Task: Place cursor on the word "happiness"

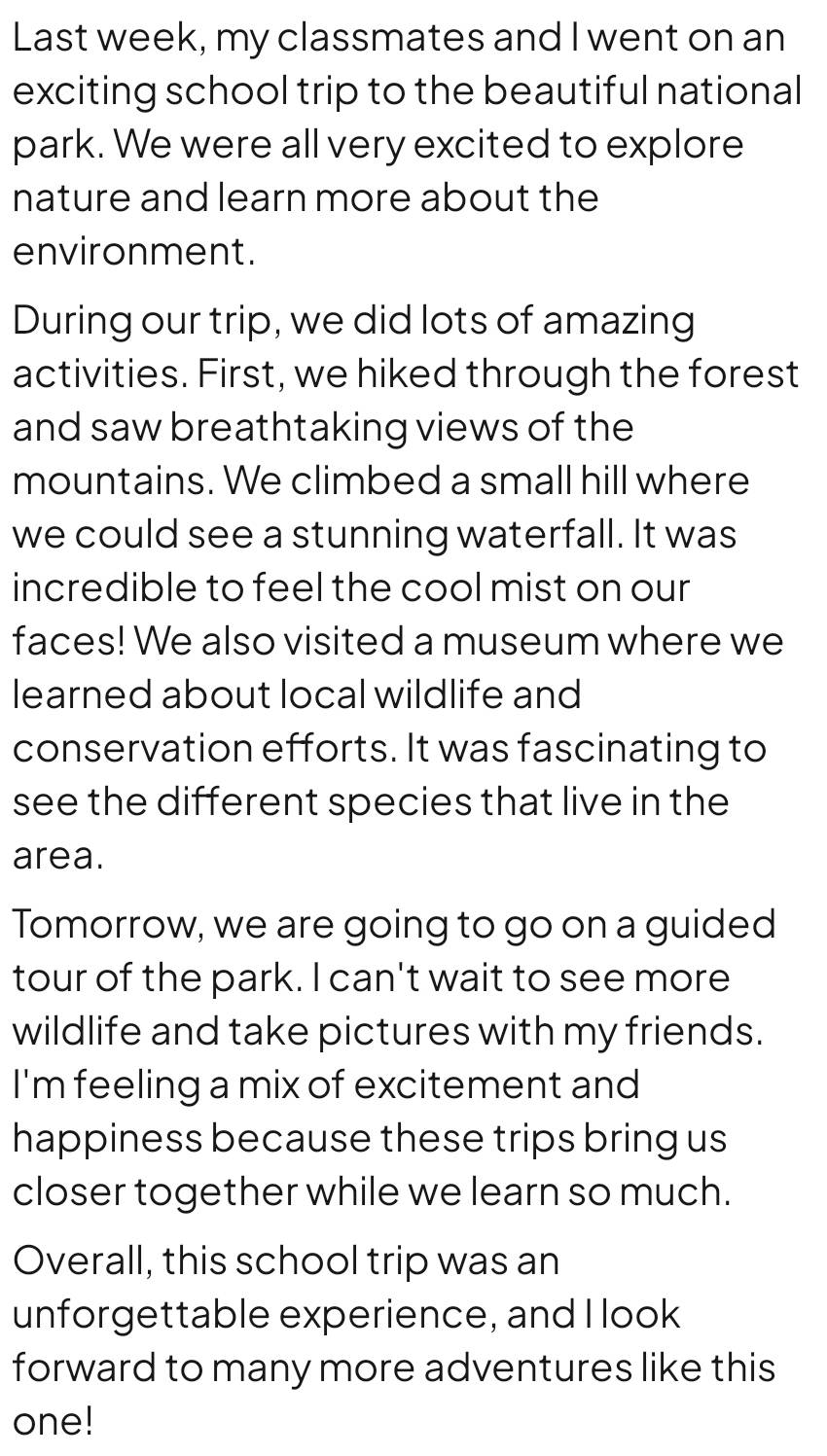Action: pos(108,1137)
